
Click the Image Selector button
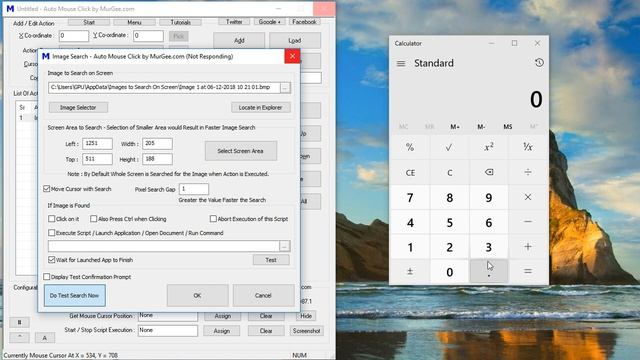[78, 107]
